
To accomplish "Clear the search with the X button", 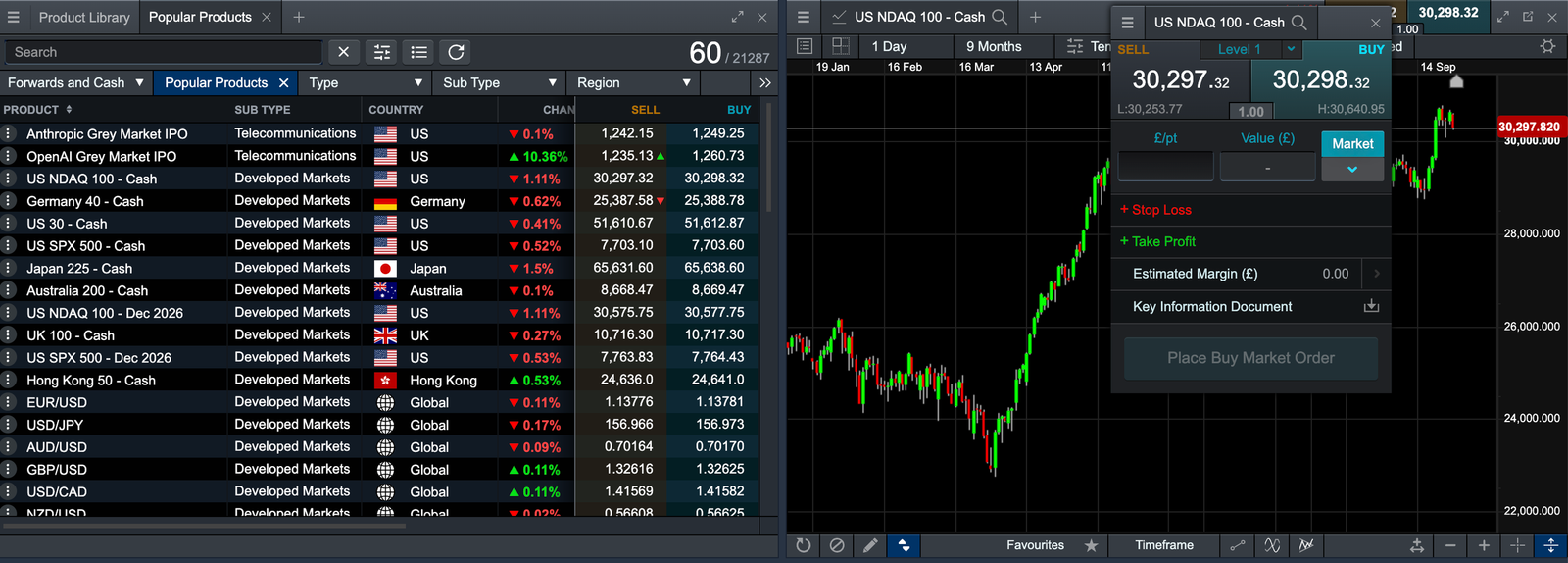I will (343, 52).
